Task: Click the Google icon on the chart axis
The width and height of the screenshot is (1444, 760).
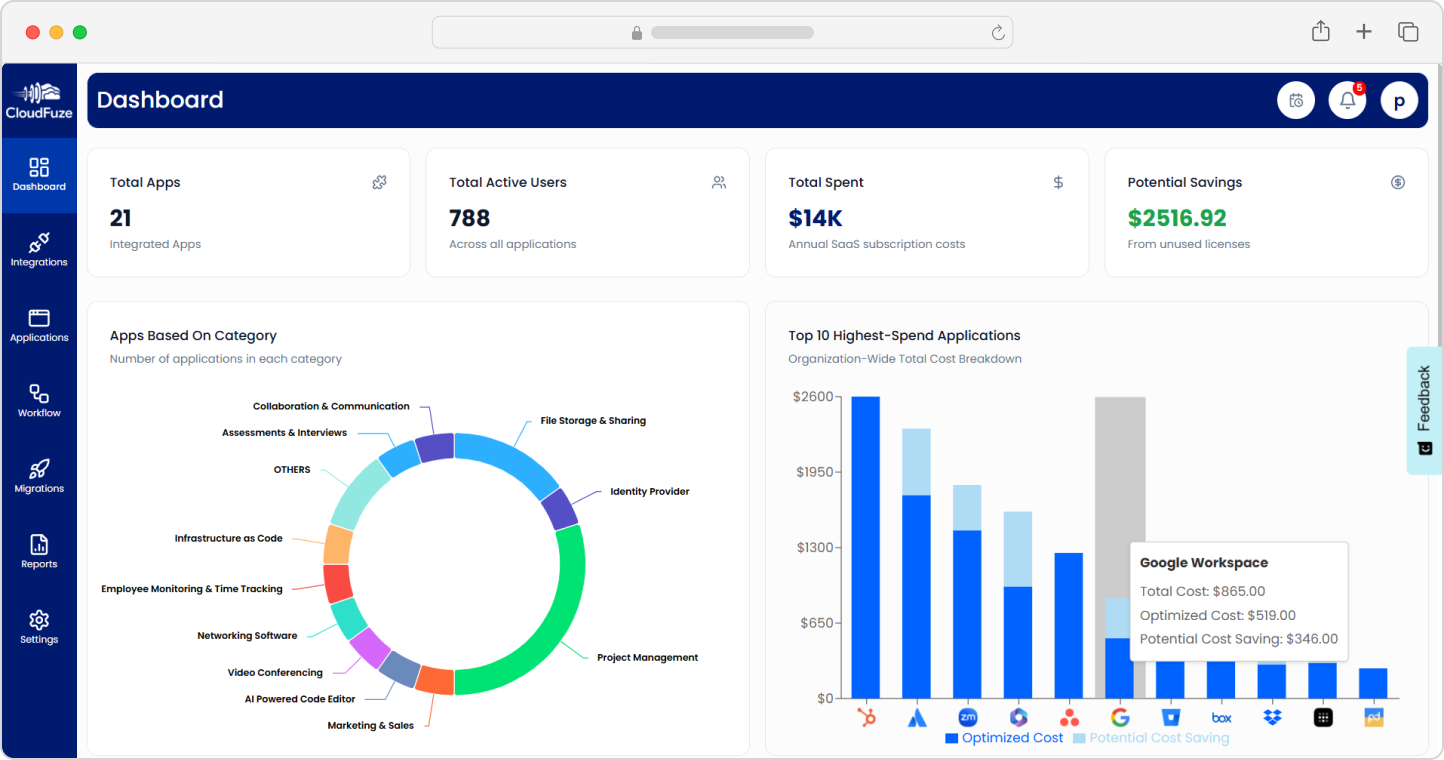Action: click(x=1120, y=717)
